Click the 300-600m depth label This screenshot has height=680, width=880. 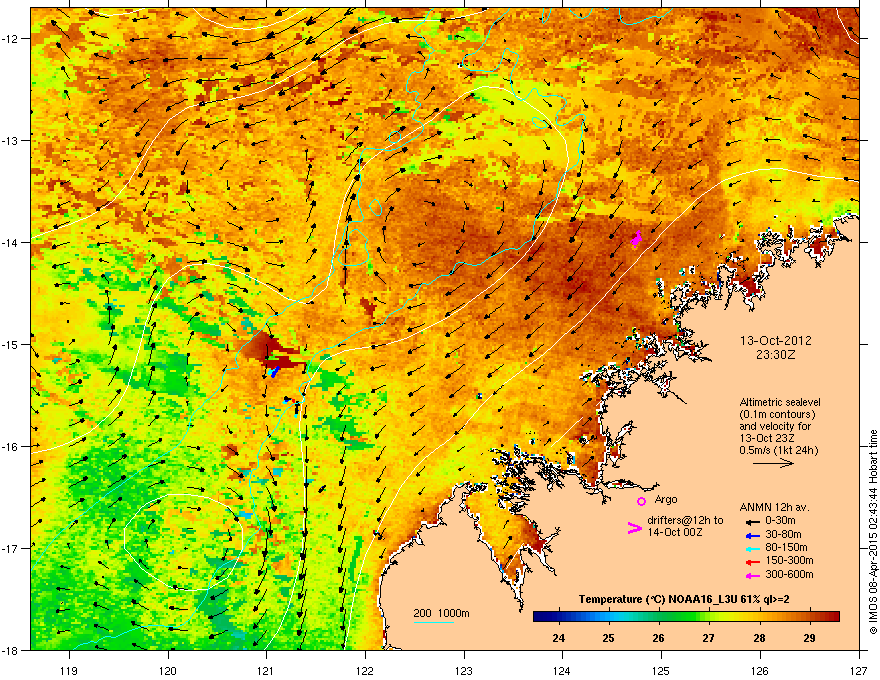pos(789,575)
